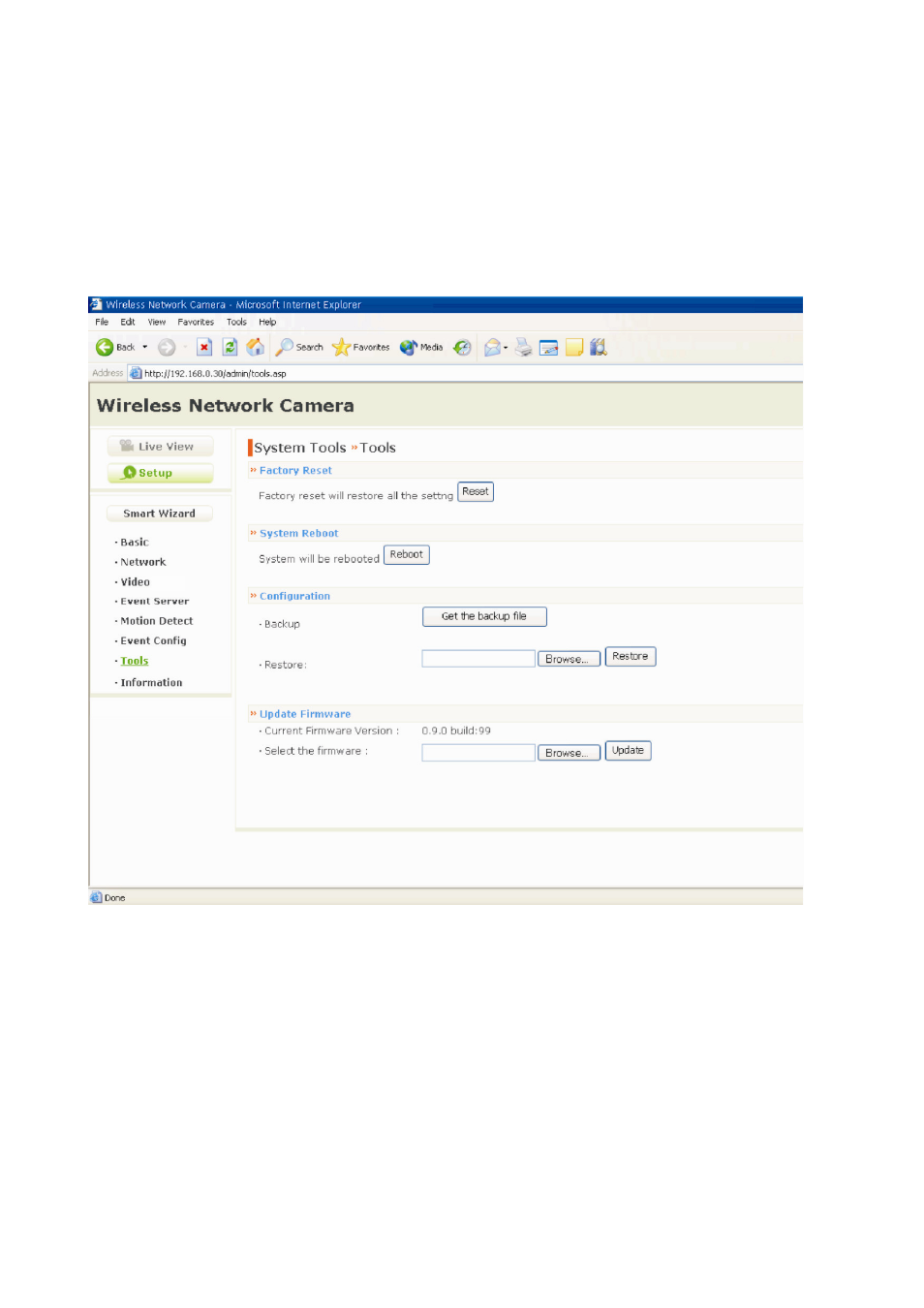Image resolution: width=924 pixels, height=1308 pixels.
Task: Click the Factory Reset section heading
Action: click(295, 471)
